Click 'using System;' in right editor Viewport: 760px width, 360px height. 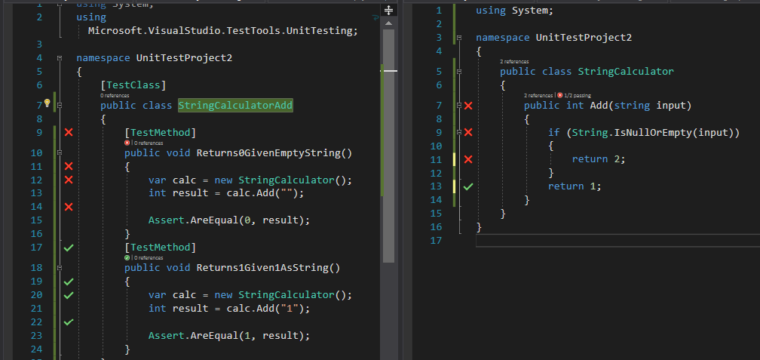point(514,11)
